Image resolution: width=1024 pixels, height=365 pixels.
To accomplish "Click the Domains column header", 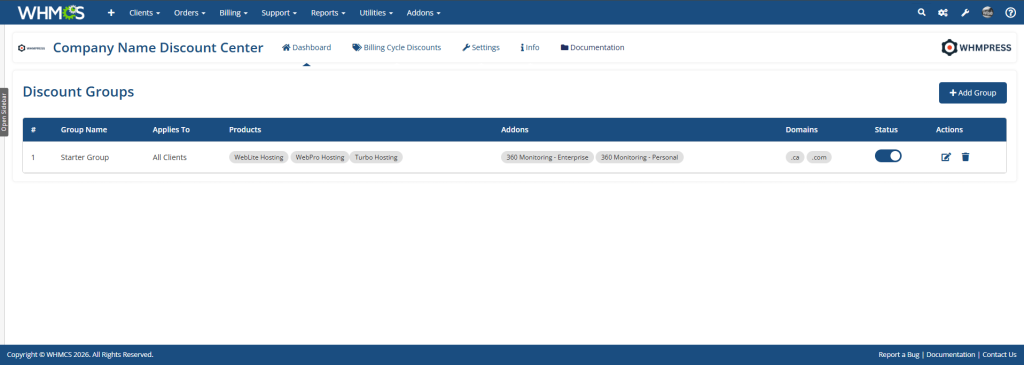I will click(x=801, y=130).
